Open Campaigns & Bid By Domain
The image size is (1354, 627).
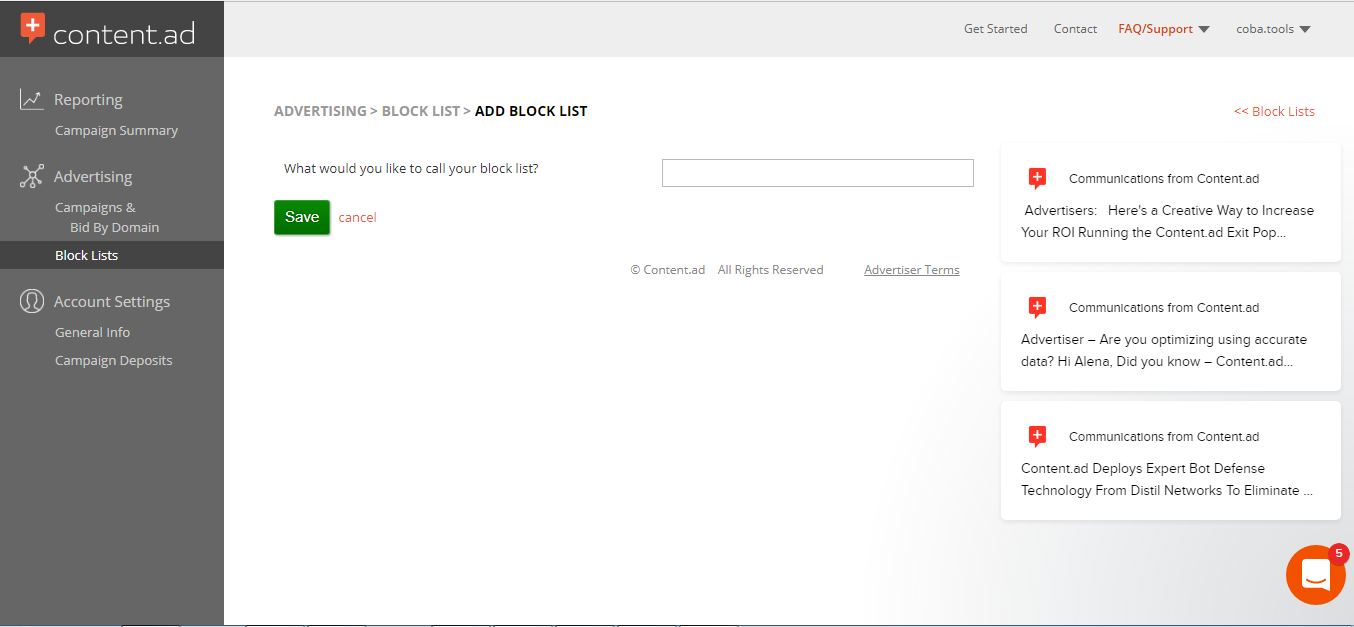click(x=107, y=217)
